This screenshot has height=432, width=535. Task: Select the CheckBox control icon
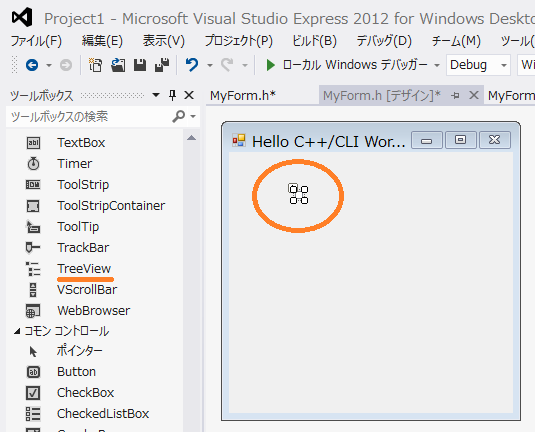click(x=33, y=393)
